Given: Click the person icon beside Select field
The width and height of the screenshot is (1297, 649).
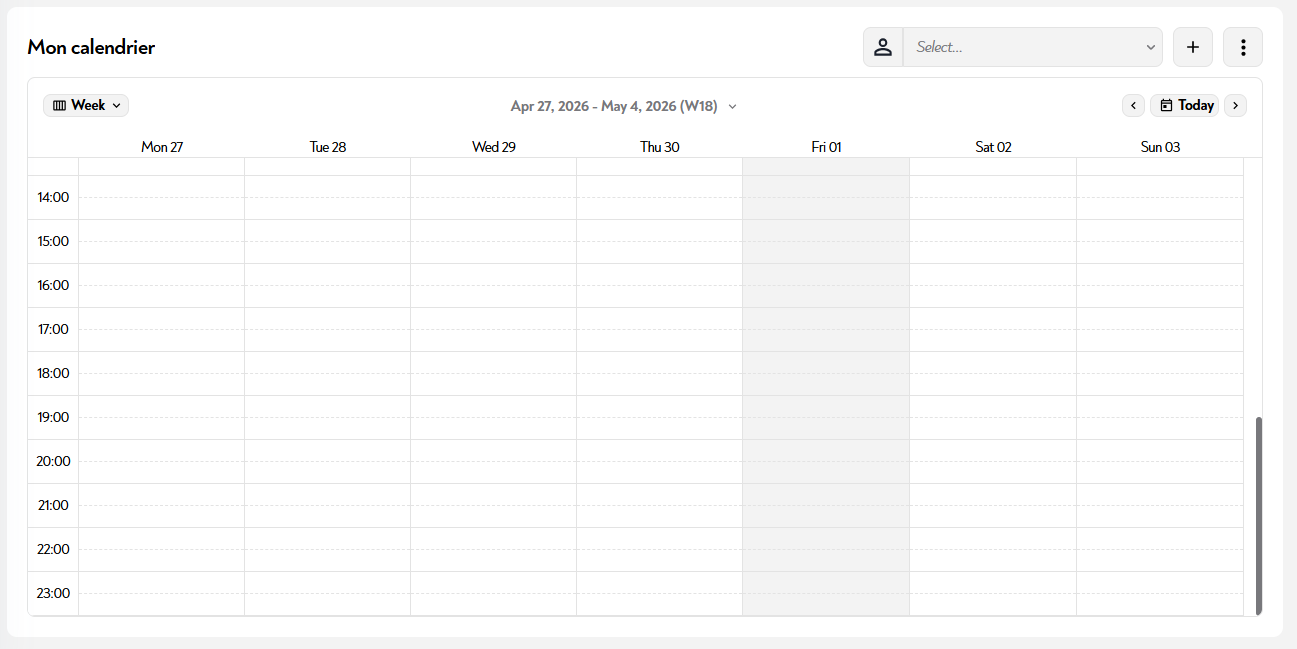Looking at the screenshot, I should pos(883,47).
